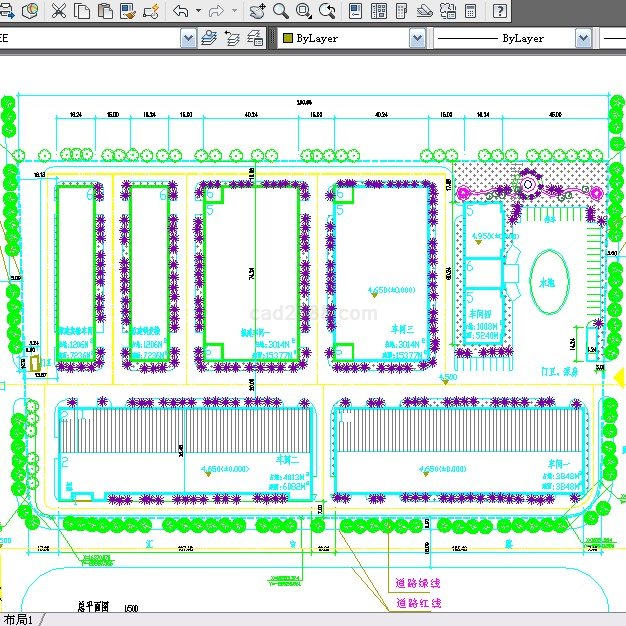Open the ByLayer color dropdown

(x=416, y=38)
